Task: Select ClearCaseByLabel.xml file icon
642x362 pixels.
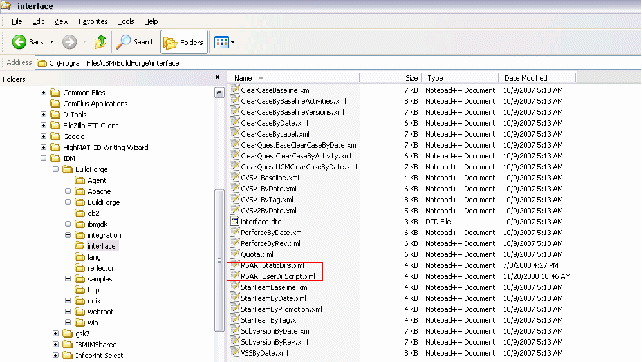Action: (235, 133)
